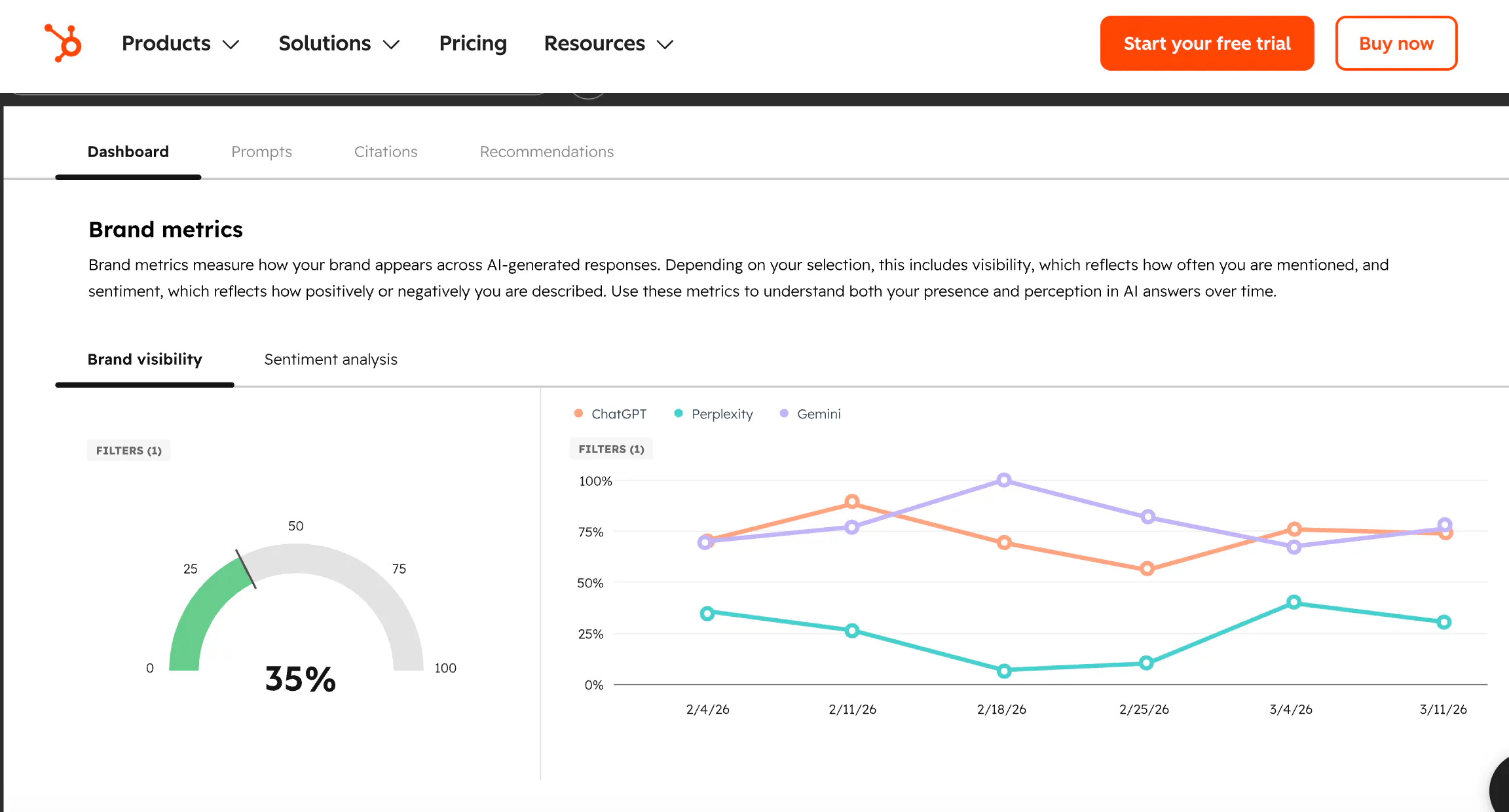The height and width of the screenshot is (812, 1509).
Task: Open the Pricing page
Action: 473,43
